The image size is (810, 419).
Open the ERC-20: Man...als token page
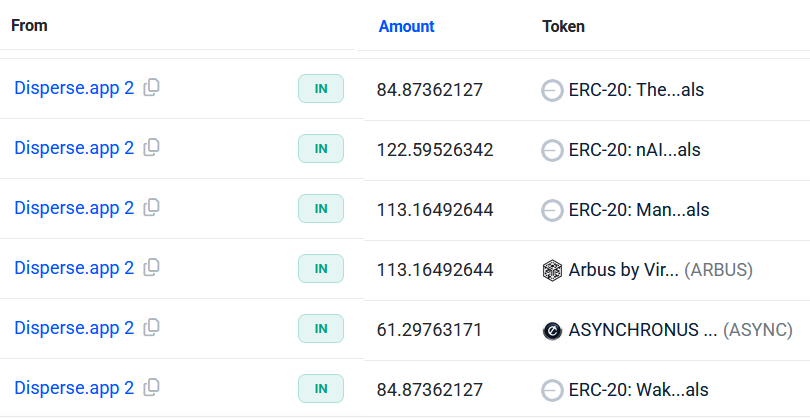[x=638, y=210]
